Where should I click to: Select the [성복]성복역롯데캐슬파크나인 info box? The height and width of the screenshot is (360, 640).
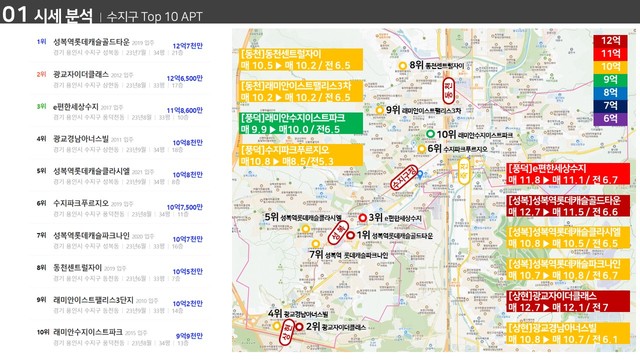click(x=568, y=269)
